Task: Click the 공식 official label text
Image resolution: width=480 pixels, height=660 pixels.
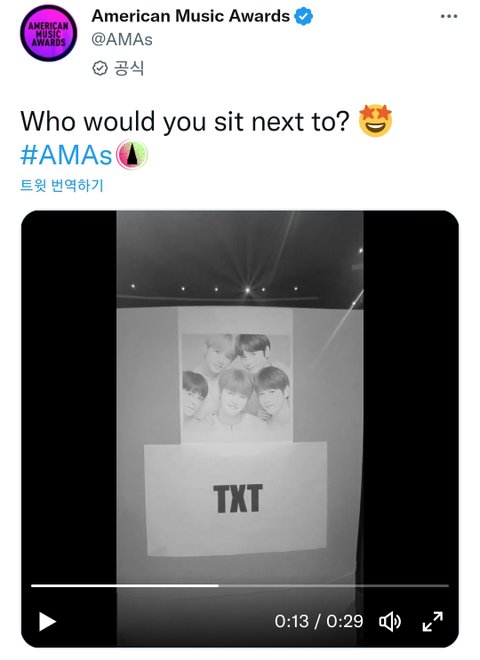Action: click(129, 68)
